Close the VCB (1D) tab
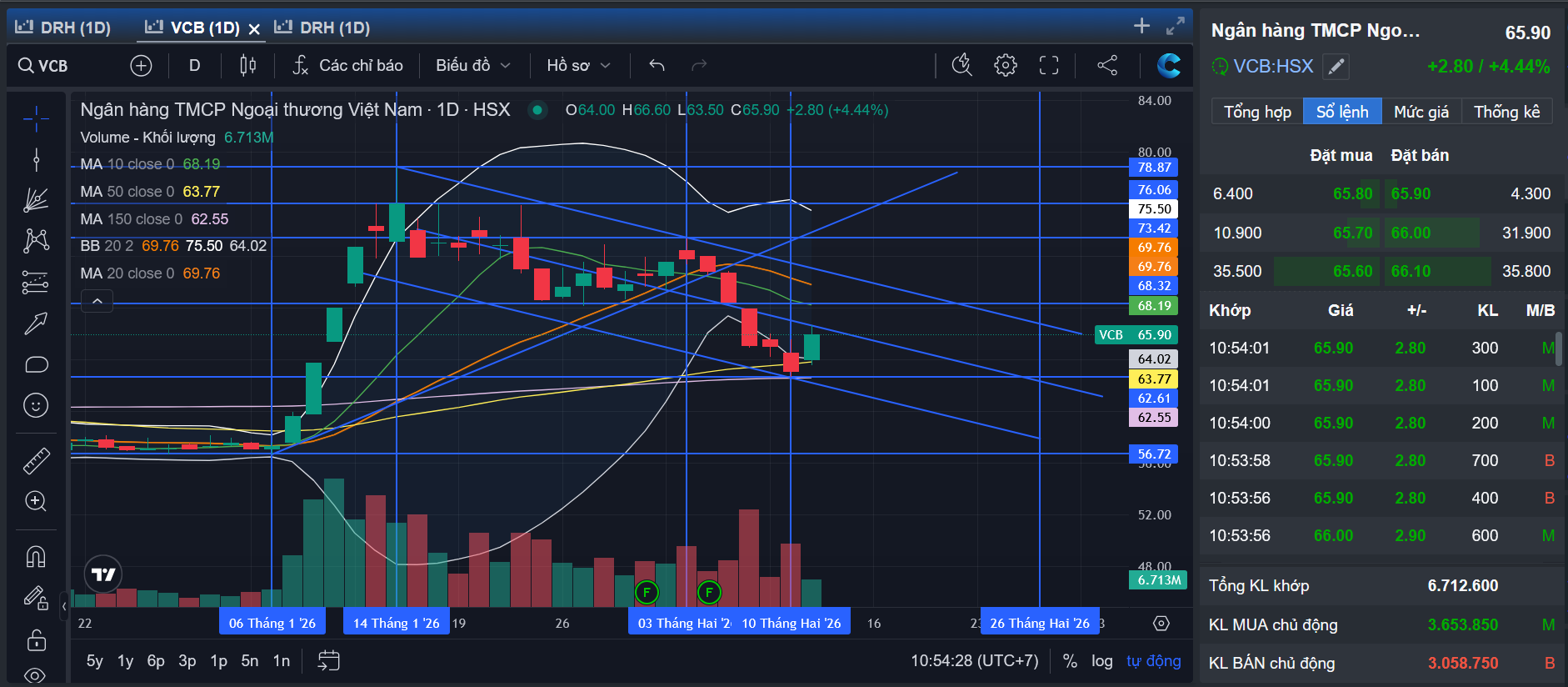This screenshot has height=687, width=1568. tap(254, 29)
